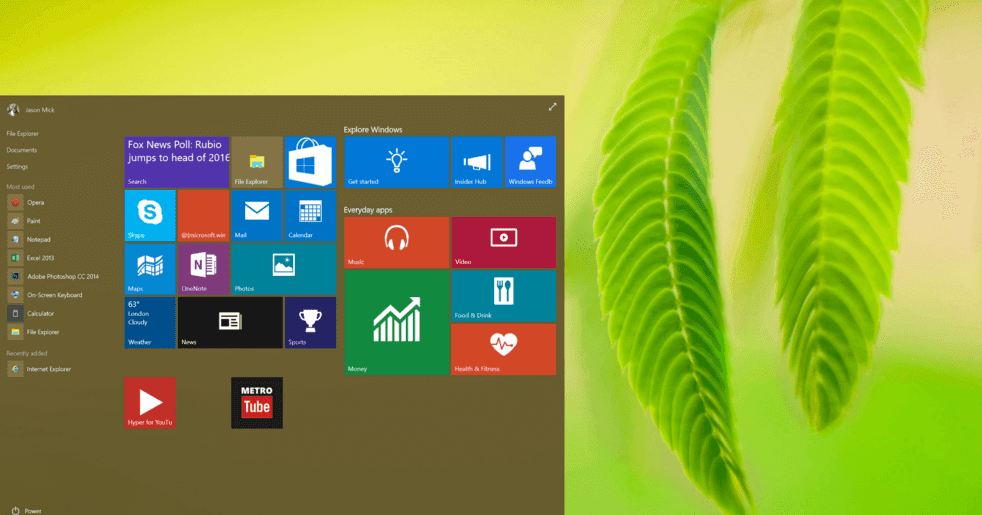Open the News tile

[230, 323]
